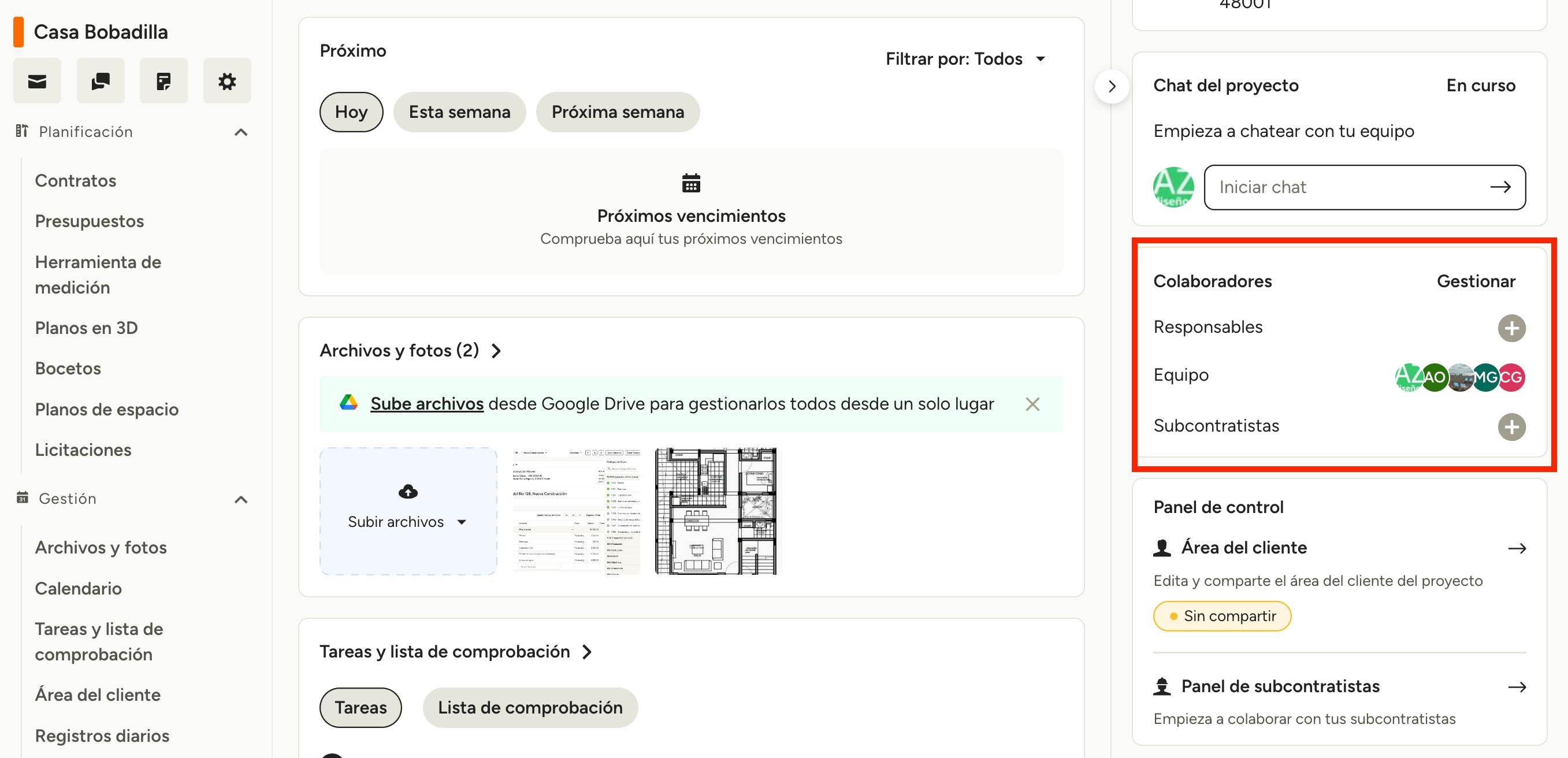
Task: Open Presupuestos in the sidebar
Action: 90,221
